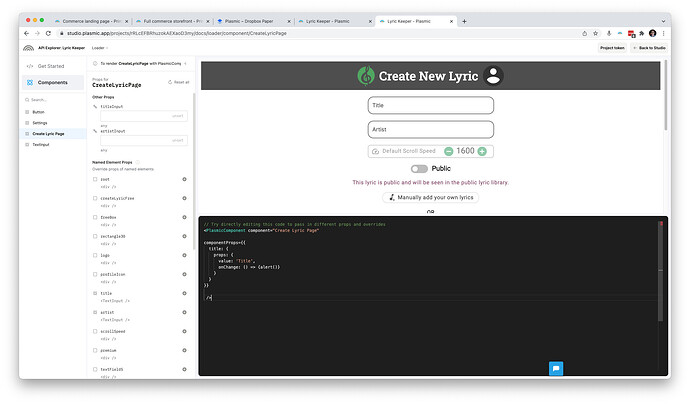Open the Plasmic extension icon in toolbar
Viewport: 690px width, 404px height.
coord(620,33)
